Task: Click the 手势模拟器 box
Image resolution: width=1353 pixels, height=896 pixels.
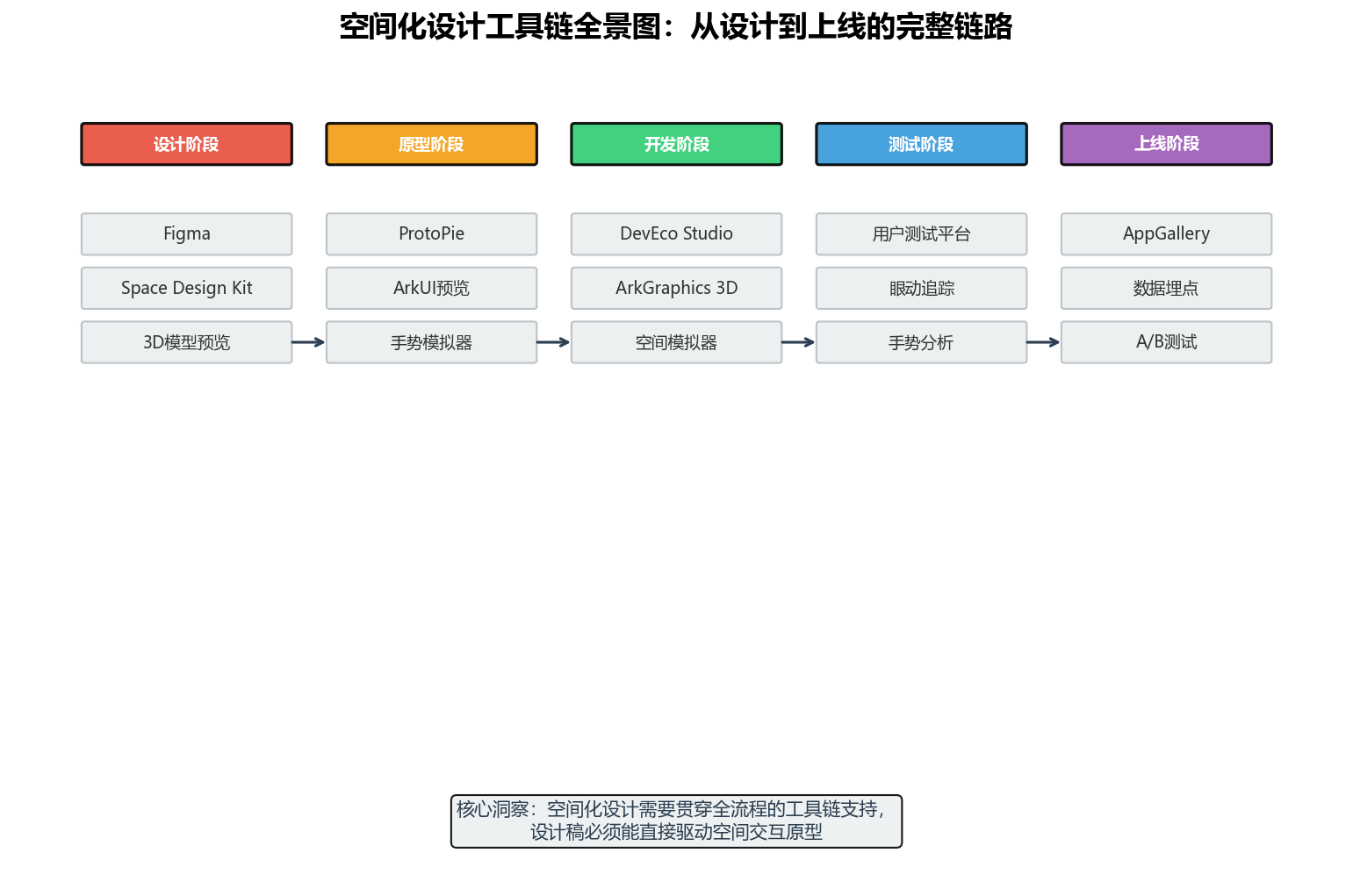Action: 431,342
